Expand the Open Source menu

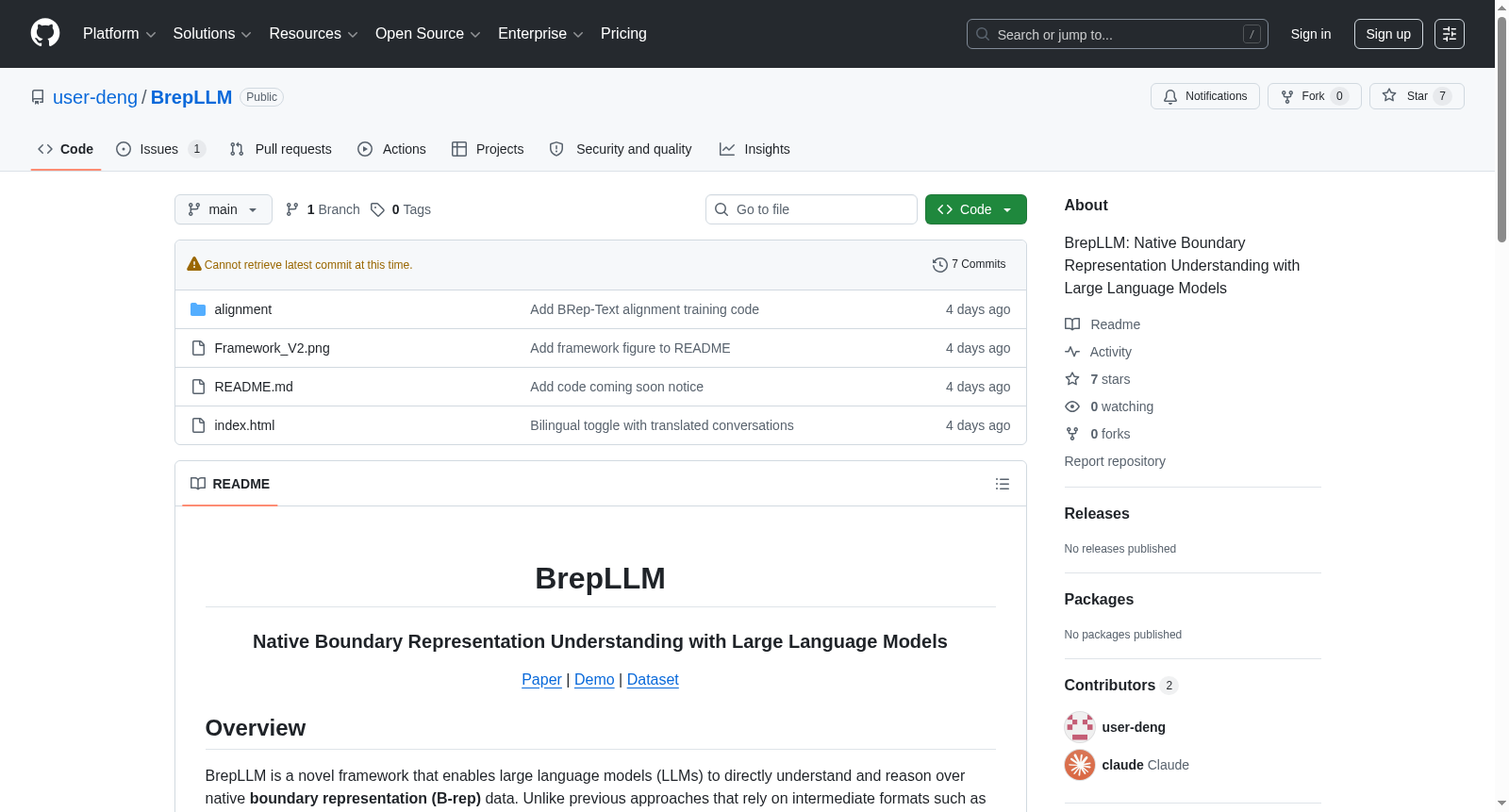(428, 34)
